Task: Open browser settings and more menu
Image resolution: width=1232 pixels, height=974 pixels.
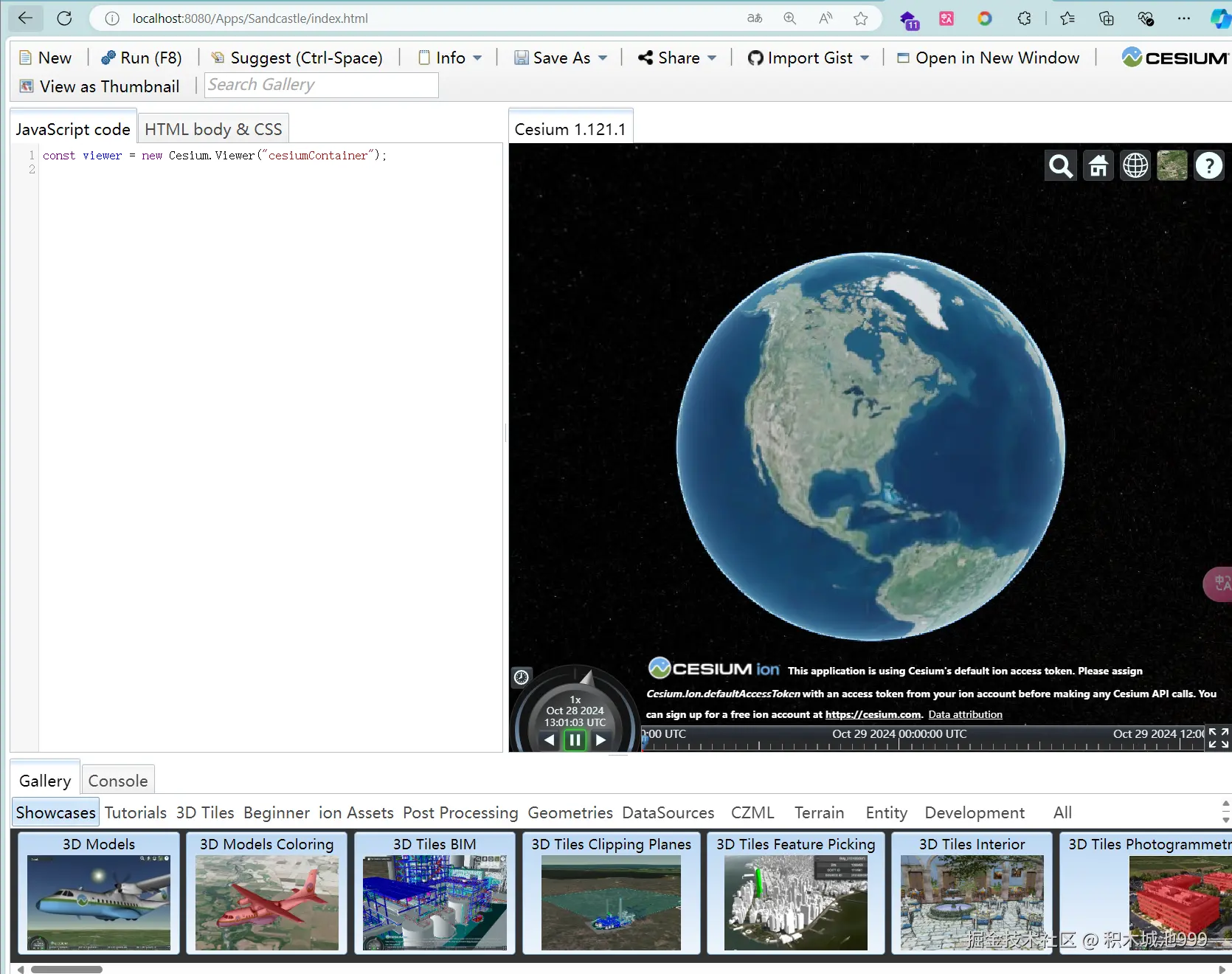Action: point(1184,18)
